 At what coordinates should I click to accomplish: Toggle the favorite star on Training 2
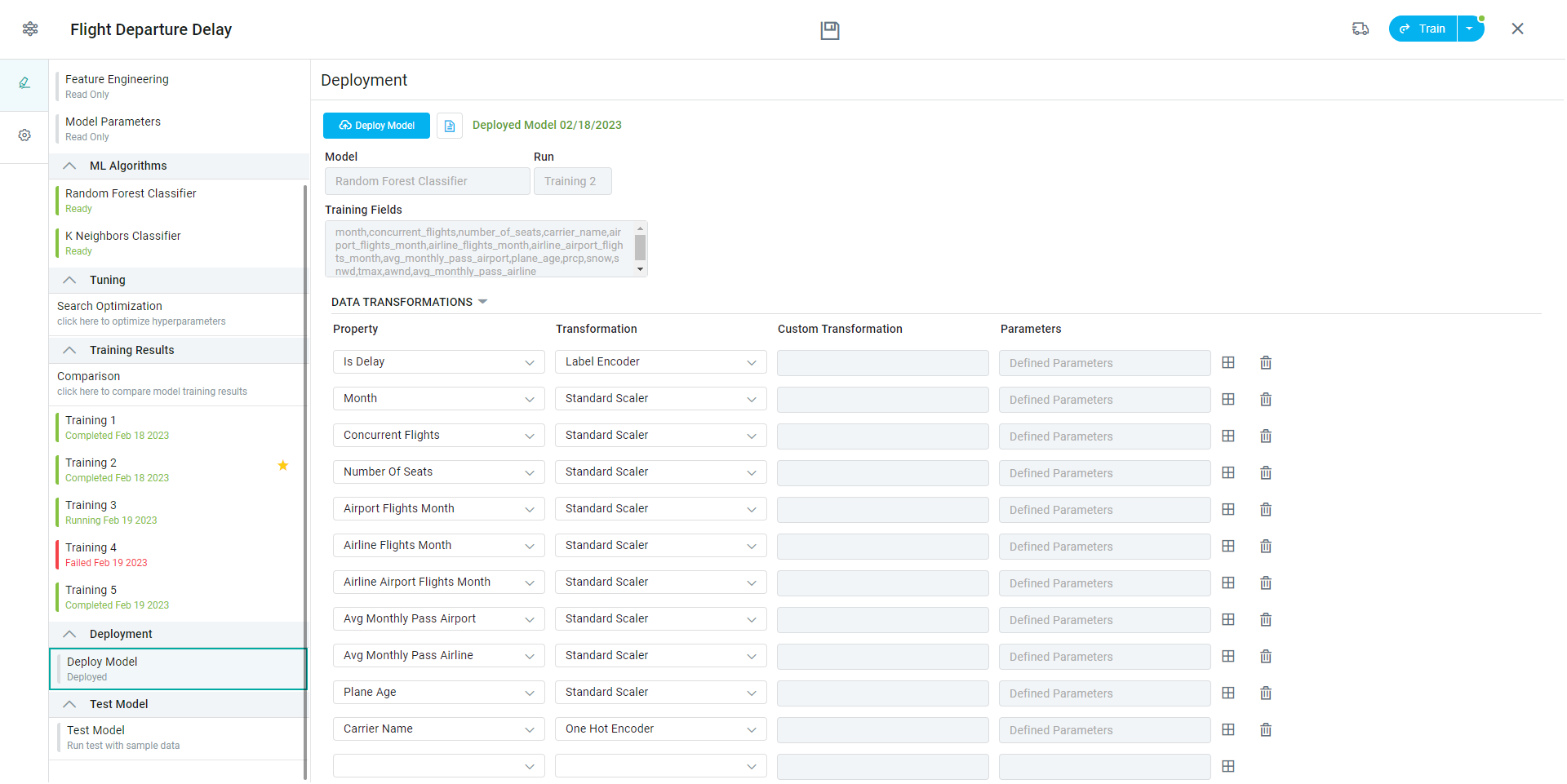click(x=283, y=465)
